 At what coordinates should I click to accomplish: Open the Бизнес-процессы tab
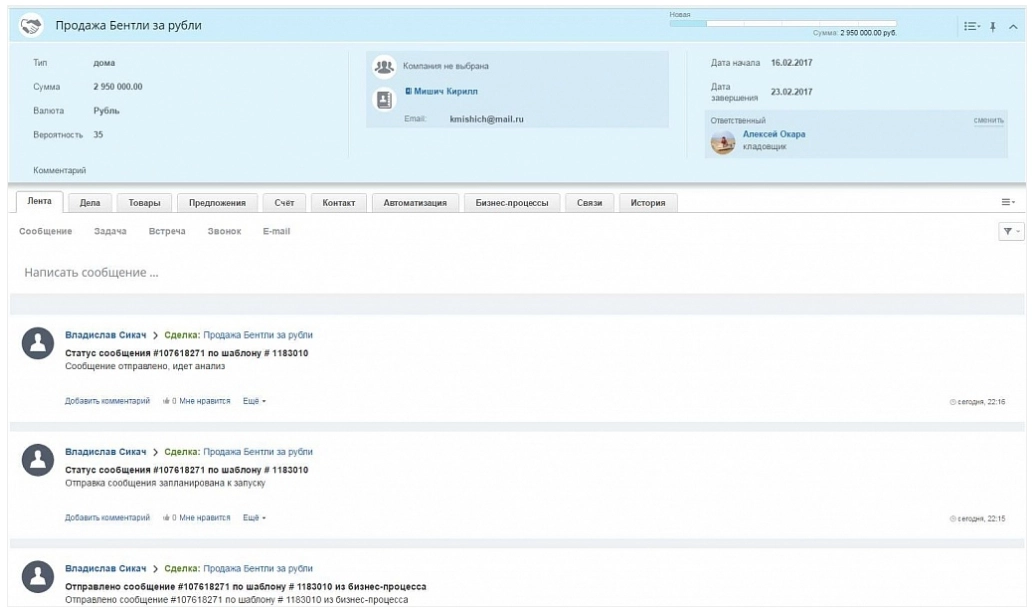coord(512,203)
